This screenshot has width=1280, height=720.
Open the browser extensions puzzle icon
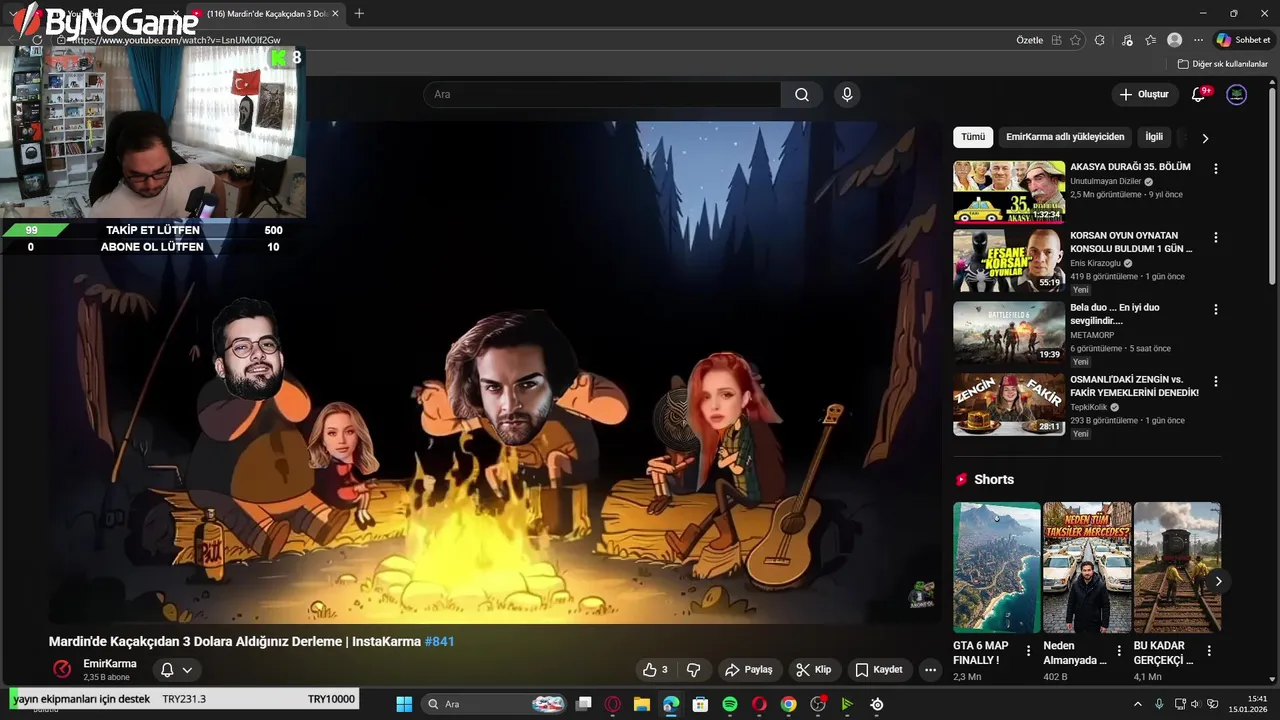(1100, 40)
